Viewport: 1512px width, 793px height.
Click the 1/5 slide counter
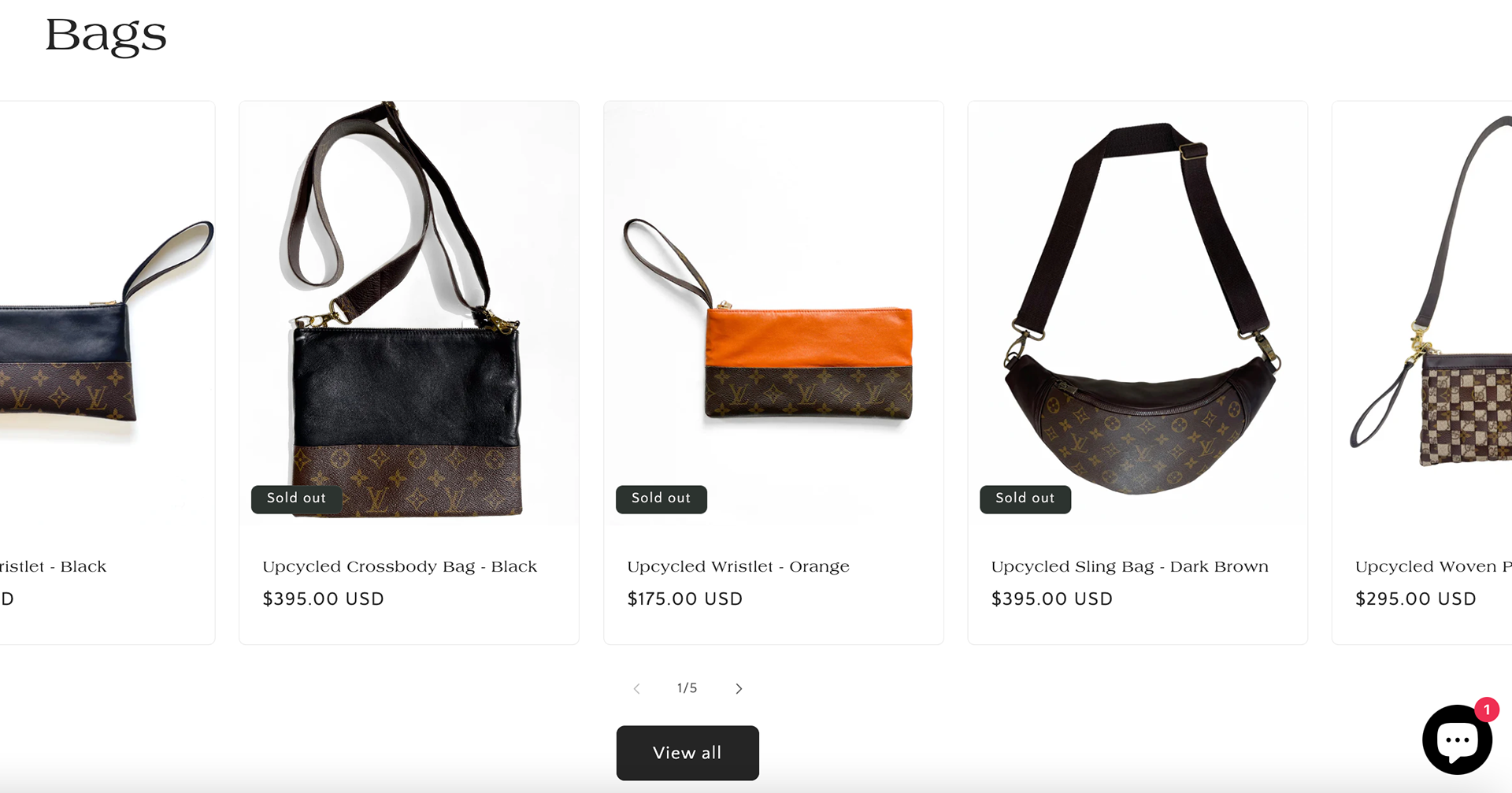point(687,688)
